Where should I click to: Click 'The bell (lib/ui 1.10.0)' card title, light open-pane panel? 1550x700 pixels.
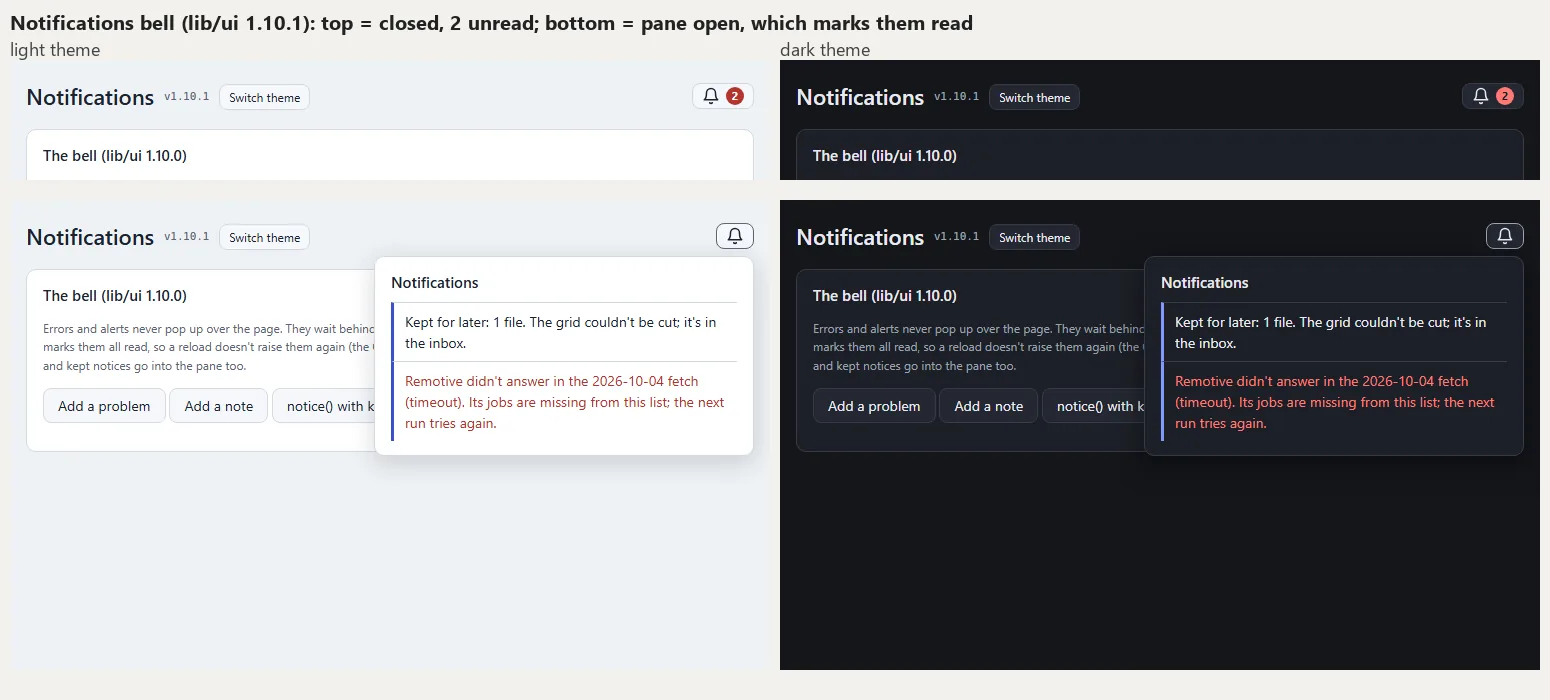click(x=115, y=296)
